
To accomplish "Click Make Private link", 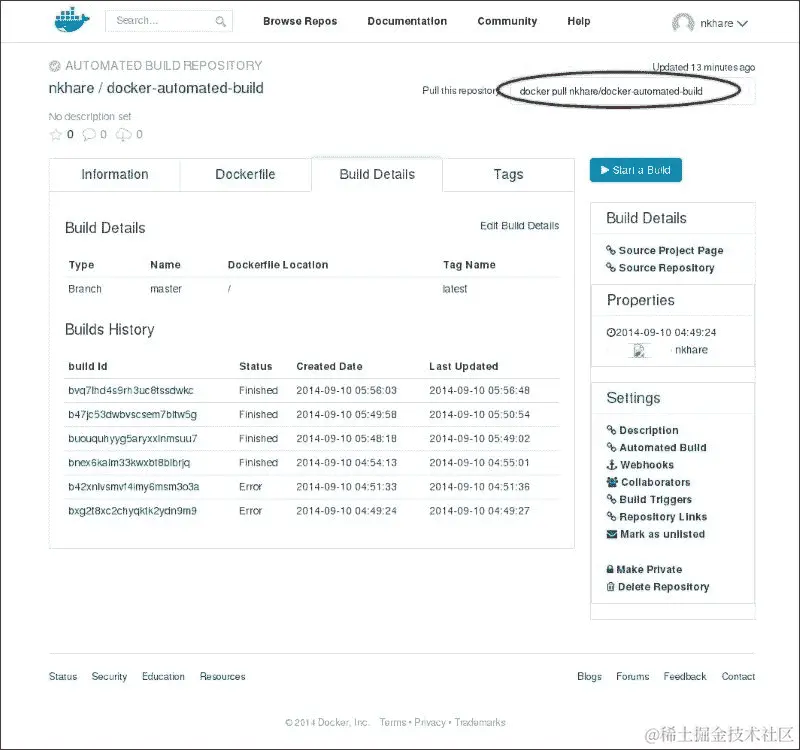I will click(x=649, y=569).
